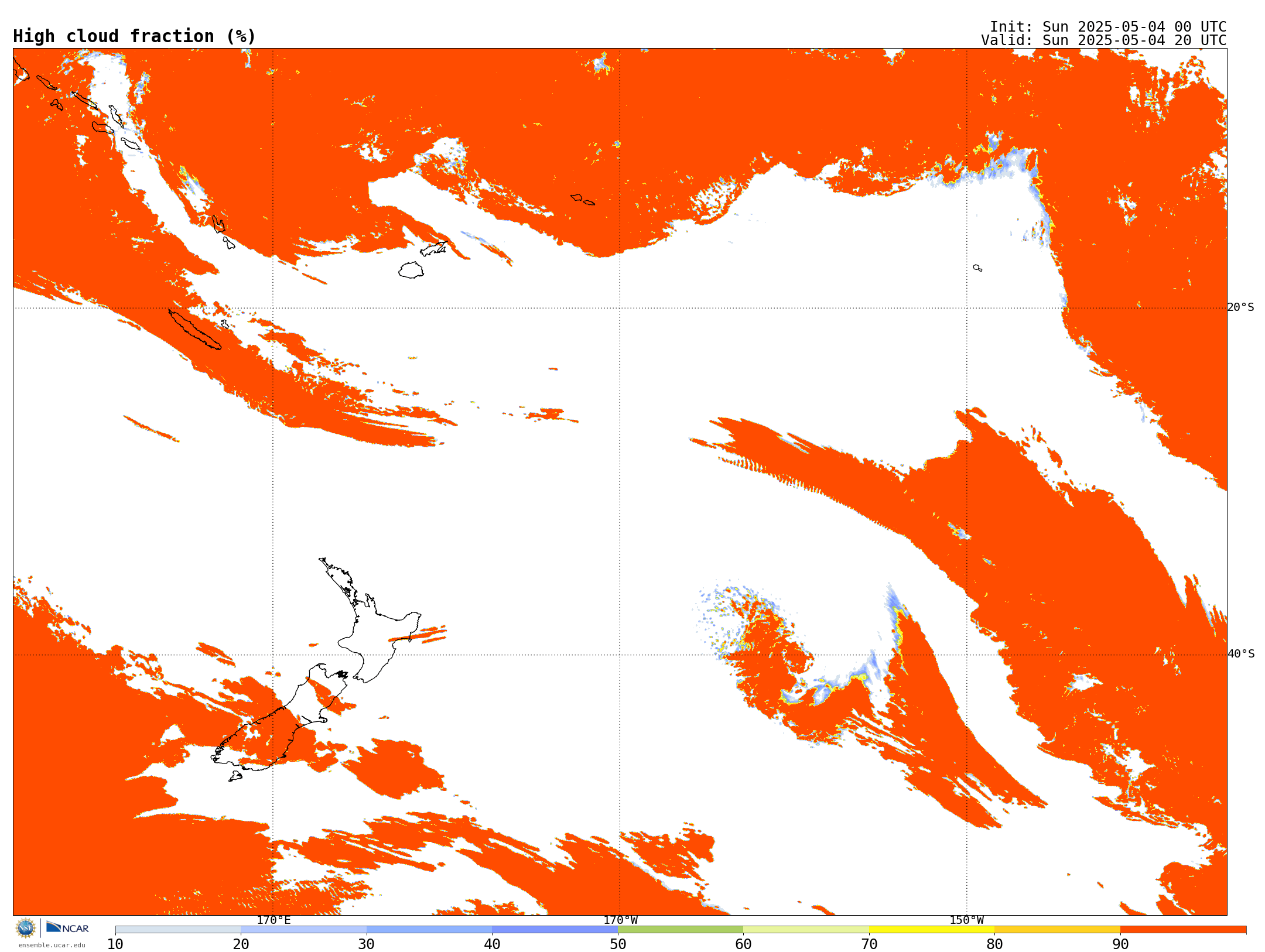This screenshot has width=1265, height=952.
Task: Click the NSF logo
Action: tap(25, 928)
